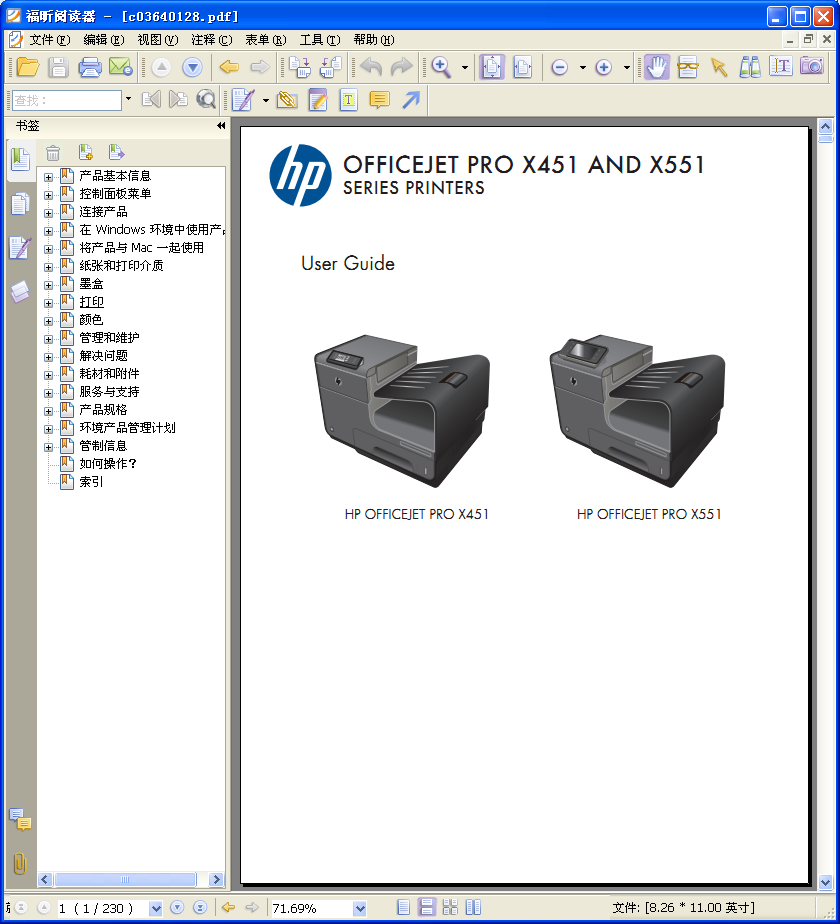
Task: Click the last page button in status bar
Action: click(200, 908)
